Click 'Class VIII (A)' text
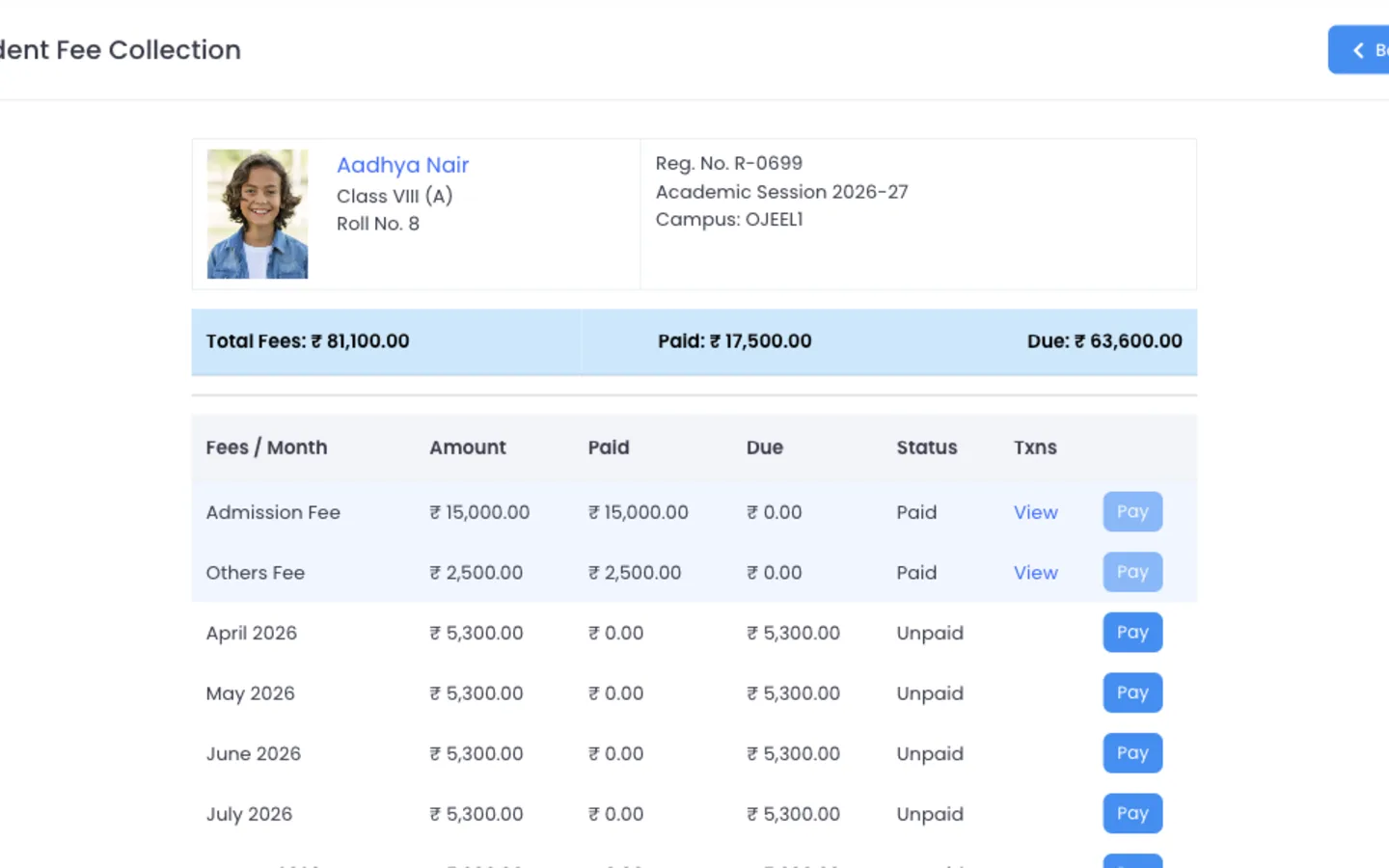The width and height of the screenshot is (1389, 868). [x=395, y=196]
